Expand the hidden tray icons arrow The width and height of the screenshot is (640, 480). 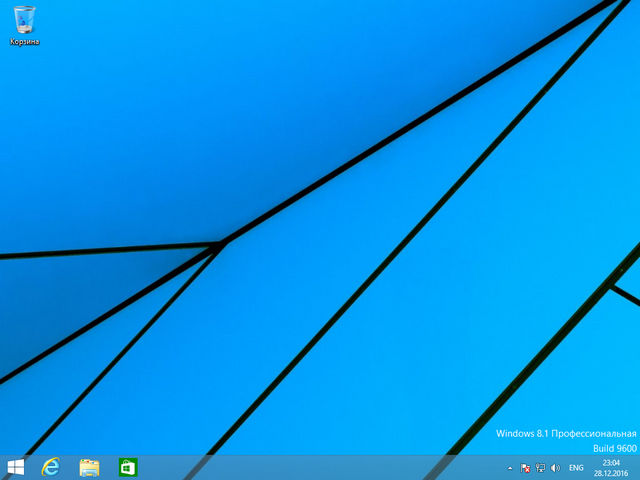(510, 468)
